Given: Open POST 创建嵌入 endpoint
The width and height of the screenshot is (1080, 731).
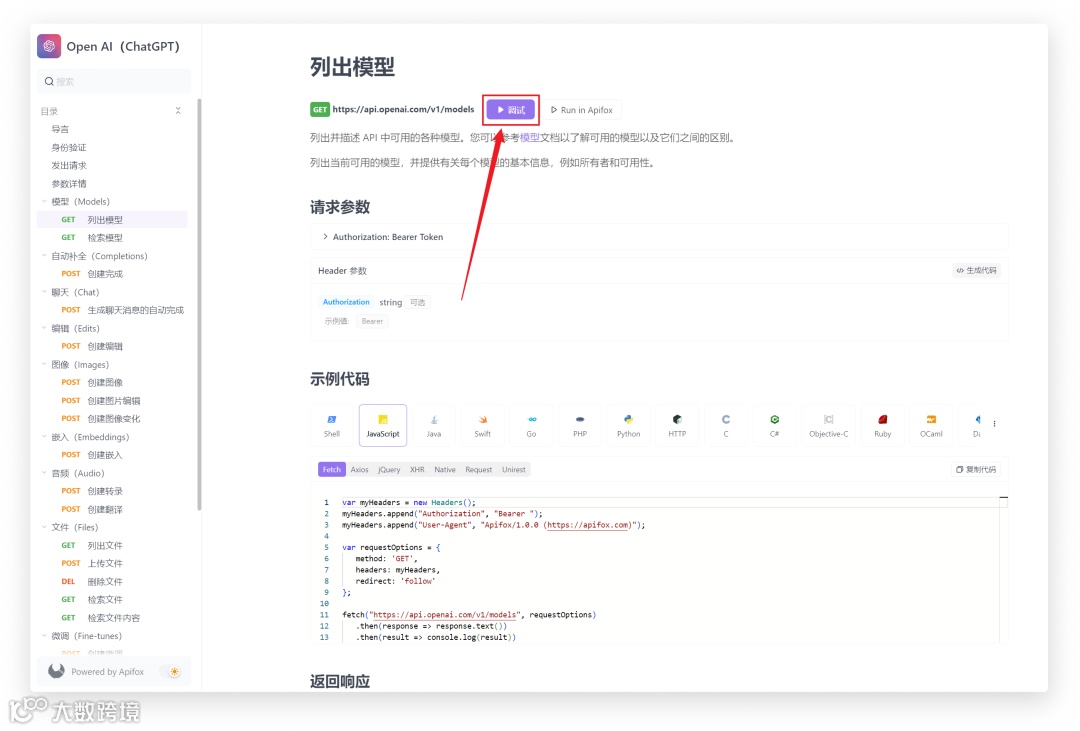Looking at the screenshot, I should pyautogui.click(x=112, y=455).
